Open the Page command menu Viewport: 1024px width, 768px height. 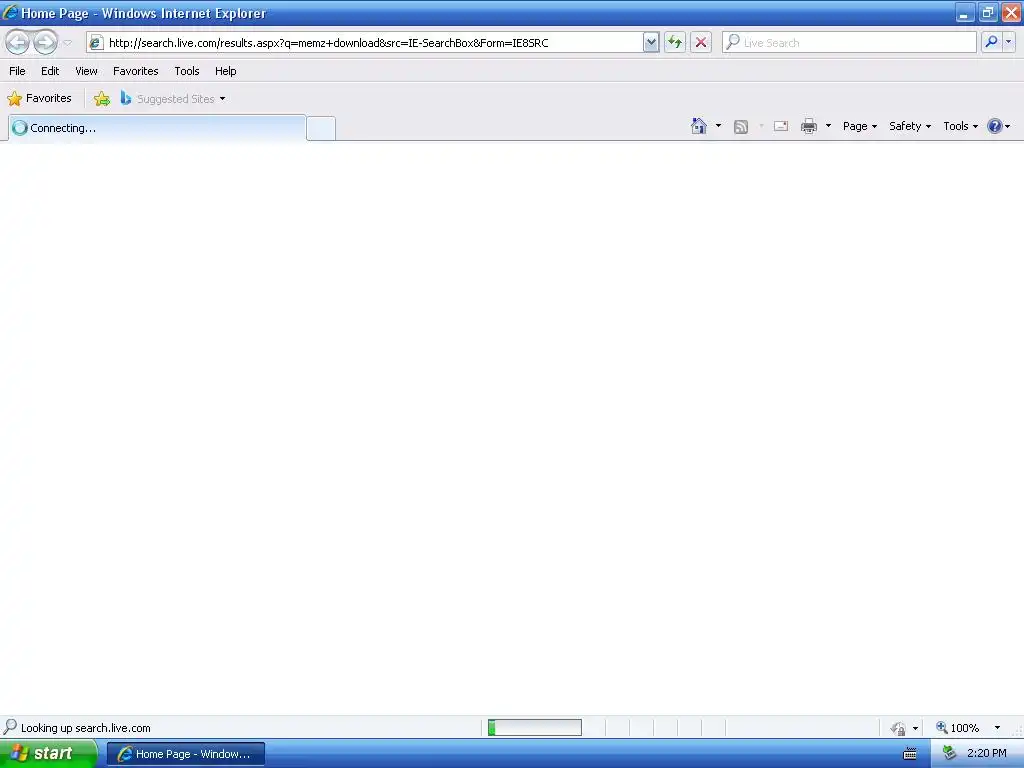pyautogui.click(x=859, y=126)
